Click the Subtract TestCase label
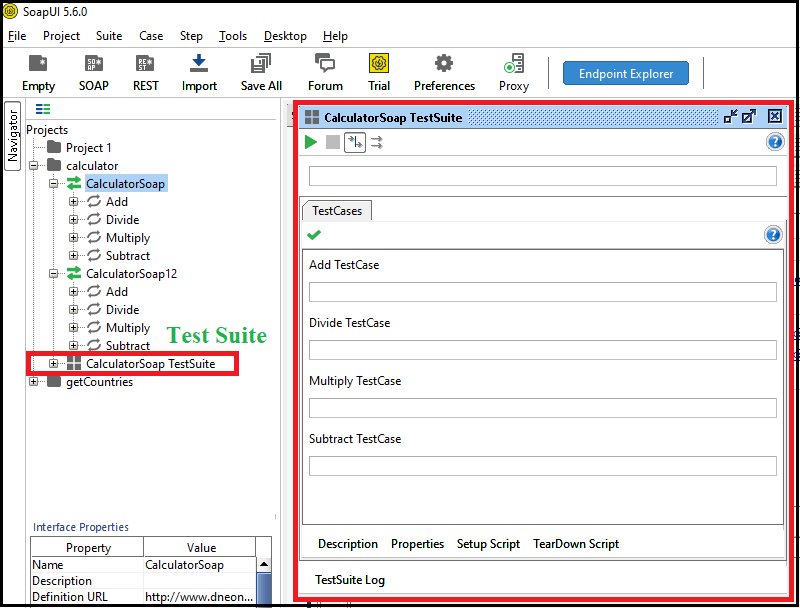 355,439
